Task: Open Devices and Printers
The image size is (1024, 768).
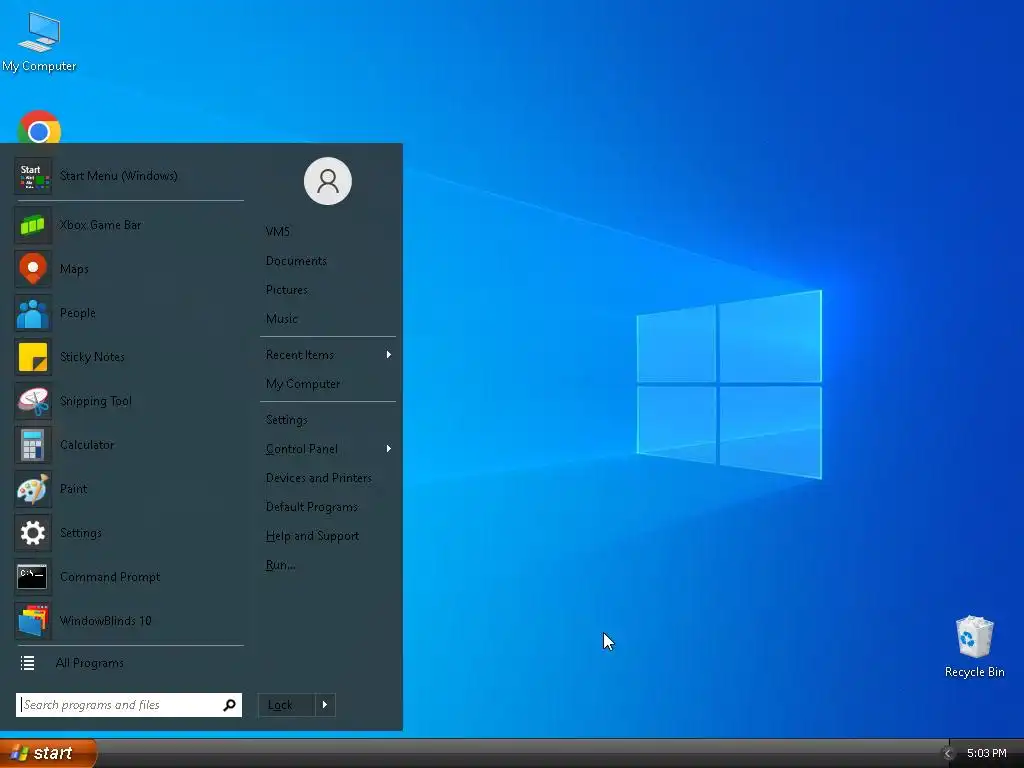Action: coord(319,478)
